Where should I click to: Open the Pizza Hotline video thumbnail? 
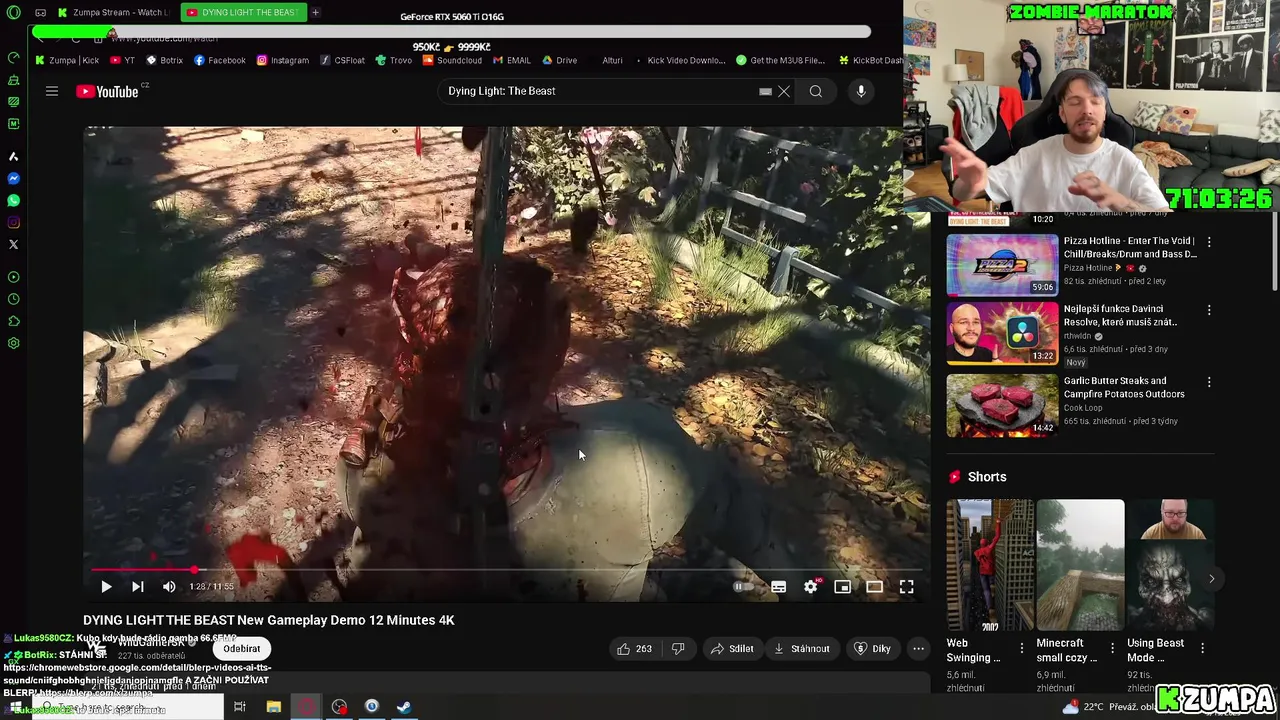pyautogui.click(x=1002, y=265)
